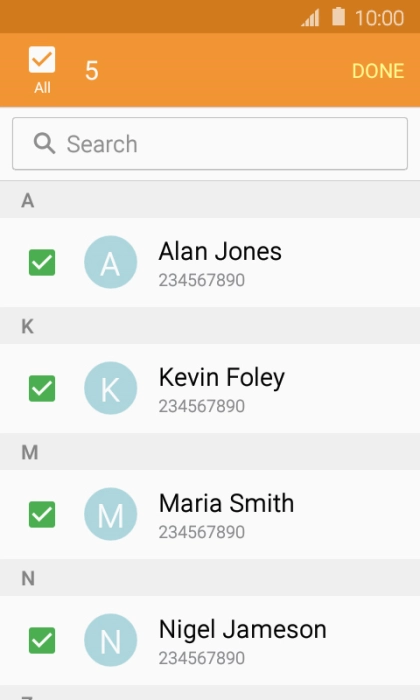Tap the K section header
The height and width of the screenshot is (700, 420).
(x=210, y=326)
